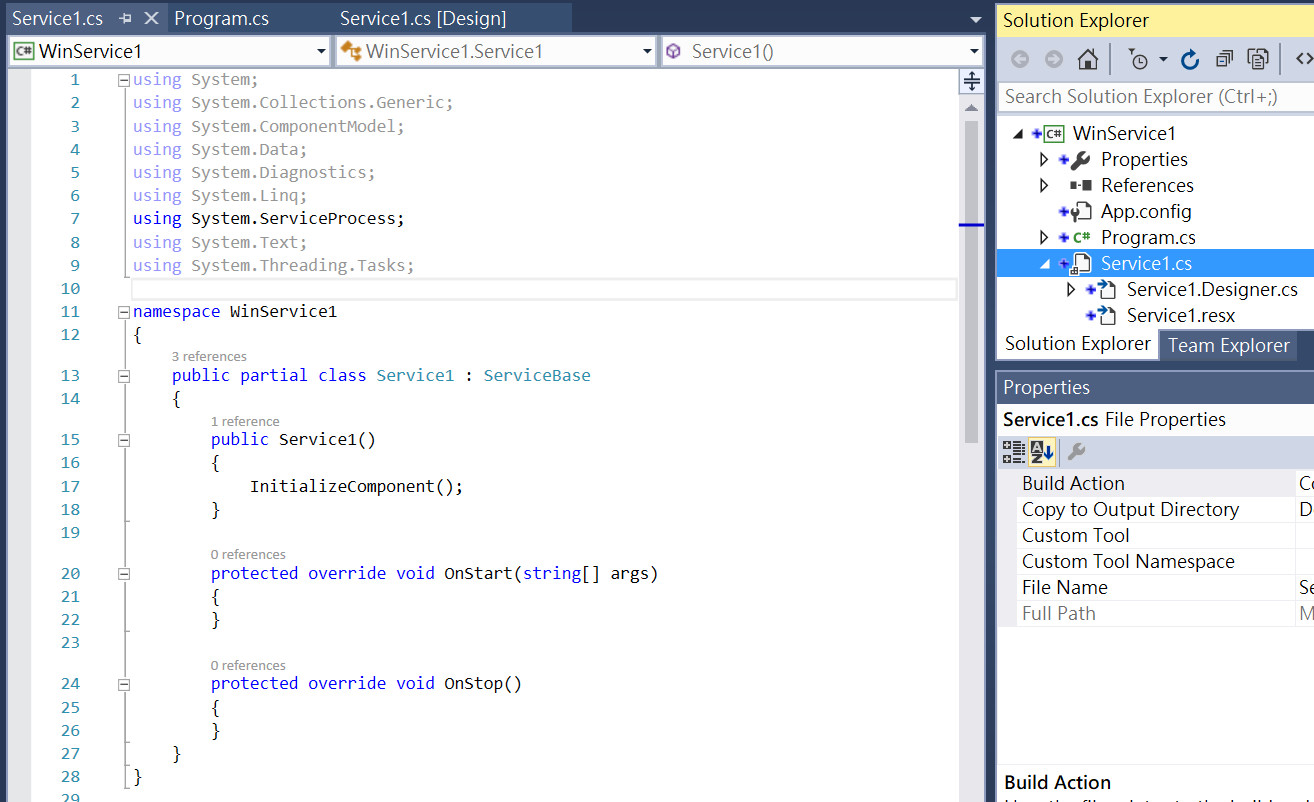Collapse the namespace WinService1 block
The image size is (1314, 802).
coord(124,312)
